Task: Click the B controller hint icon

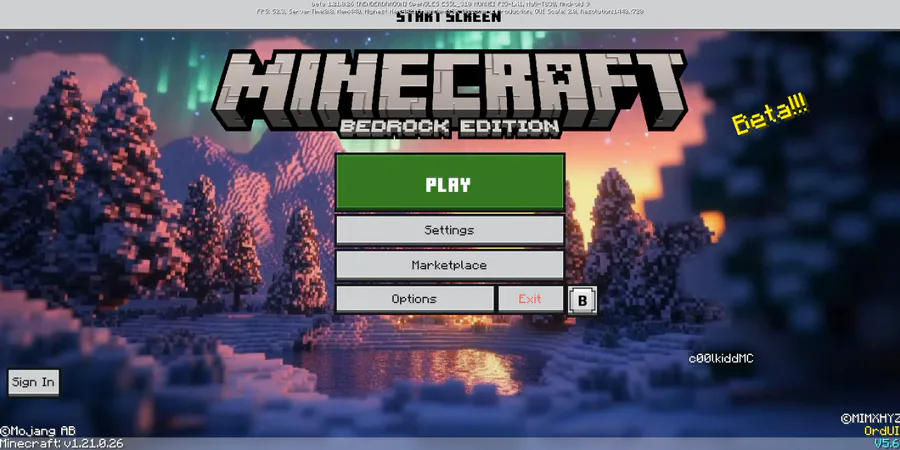Action: [x=582, y=300]
